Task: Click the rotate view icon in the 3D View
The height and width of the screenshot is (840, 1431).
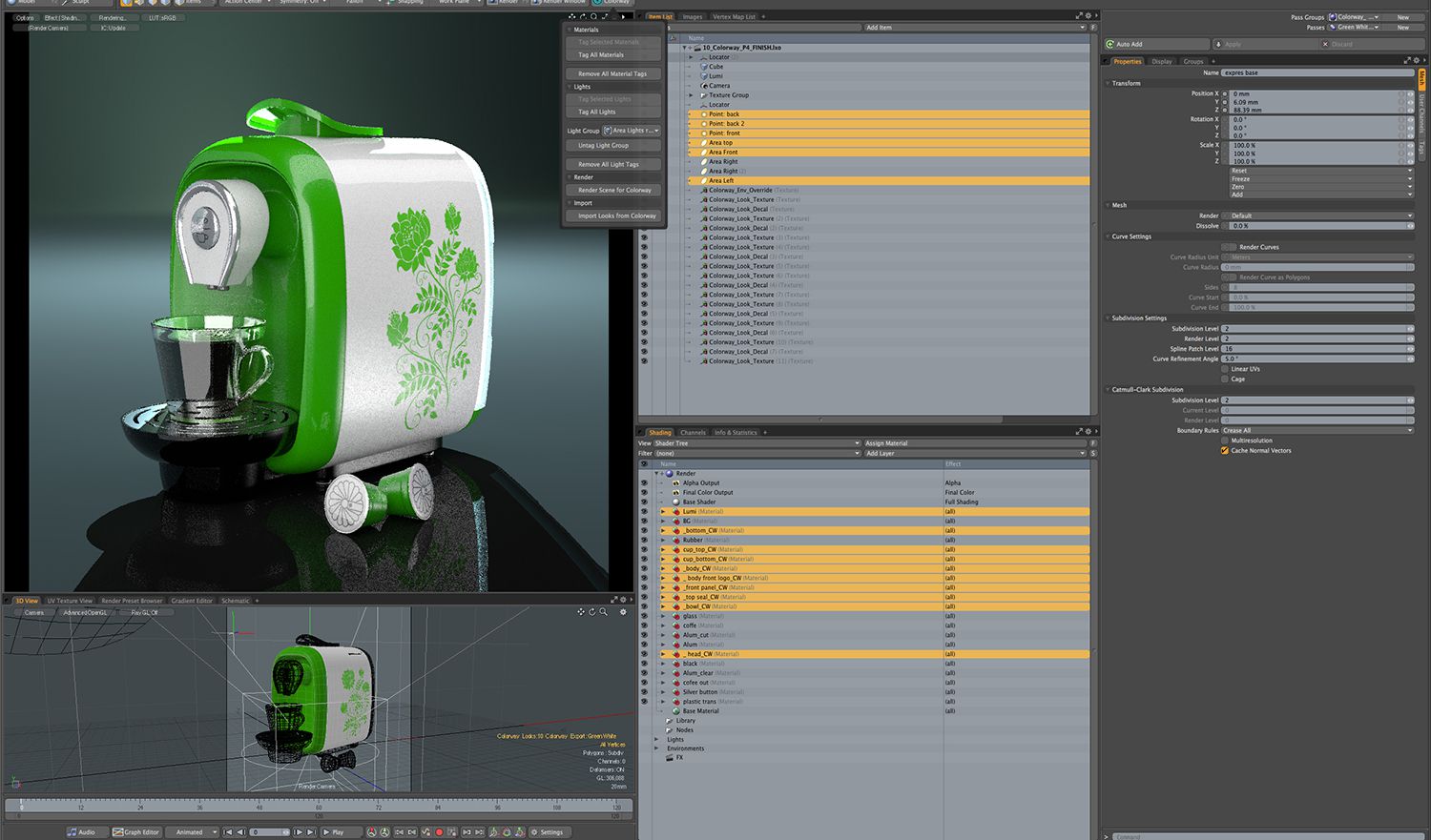Action: point(591,612)
